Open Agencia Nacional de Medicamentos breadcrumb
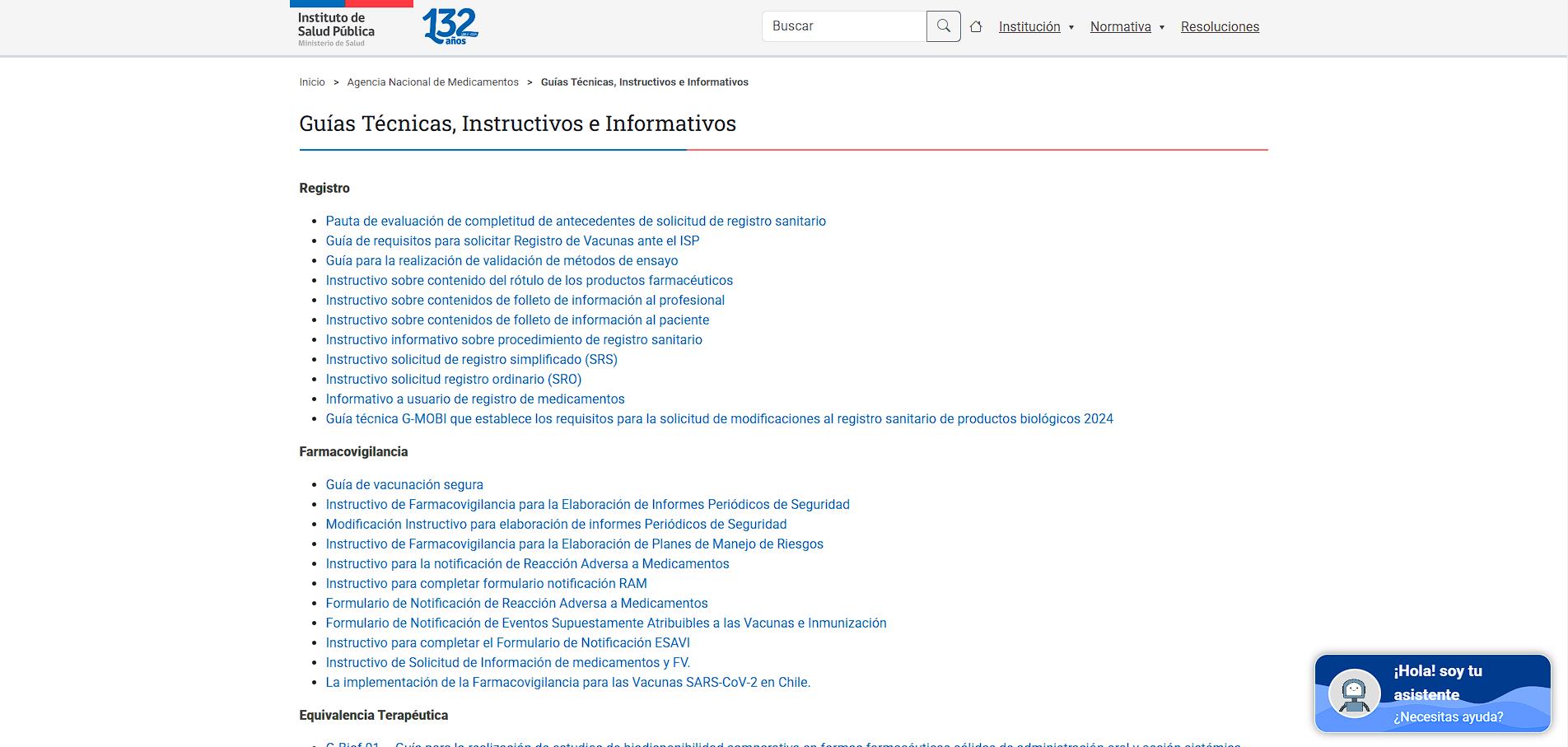The height and width of the screenshot is (747, 1568). click(x=432, y=82)
